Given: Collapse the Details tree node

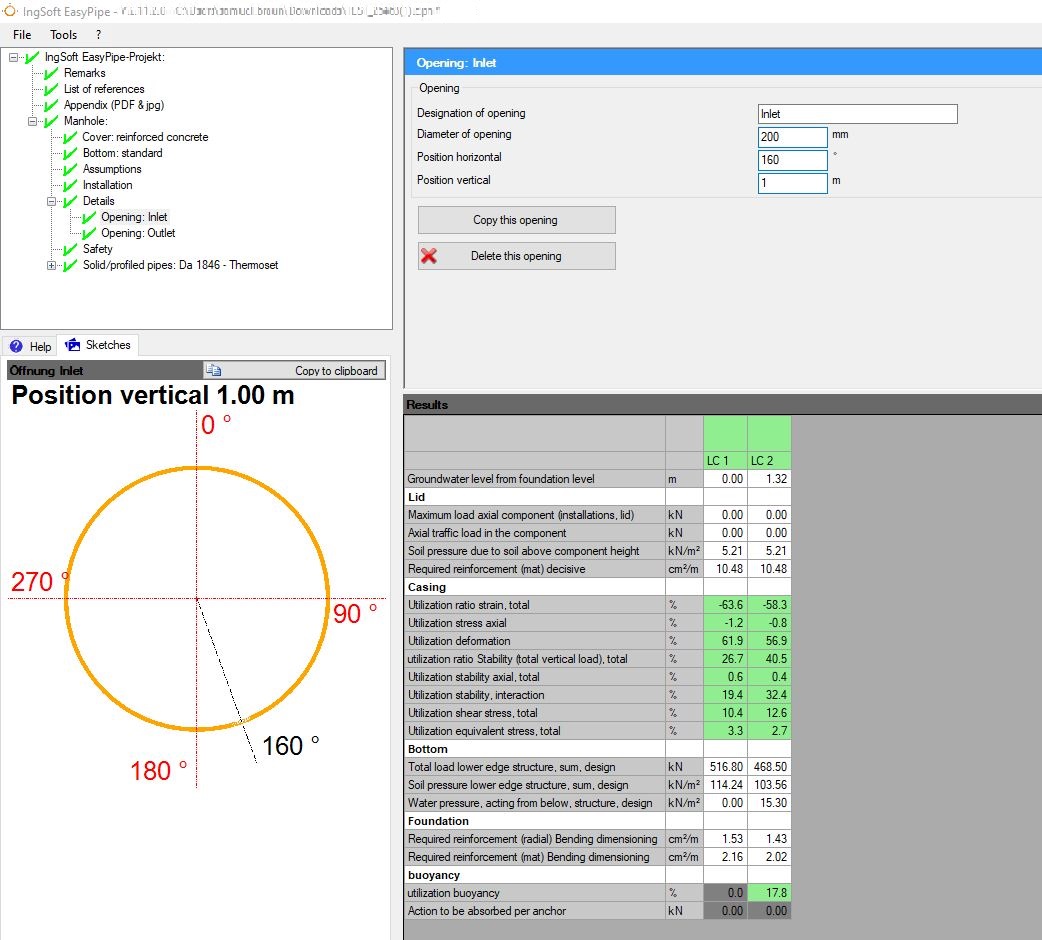Looking at the screenshot, I should (x=52, y=201).
